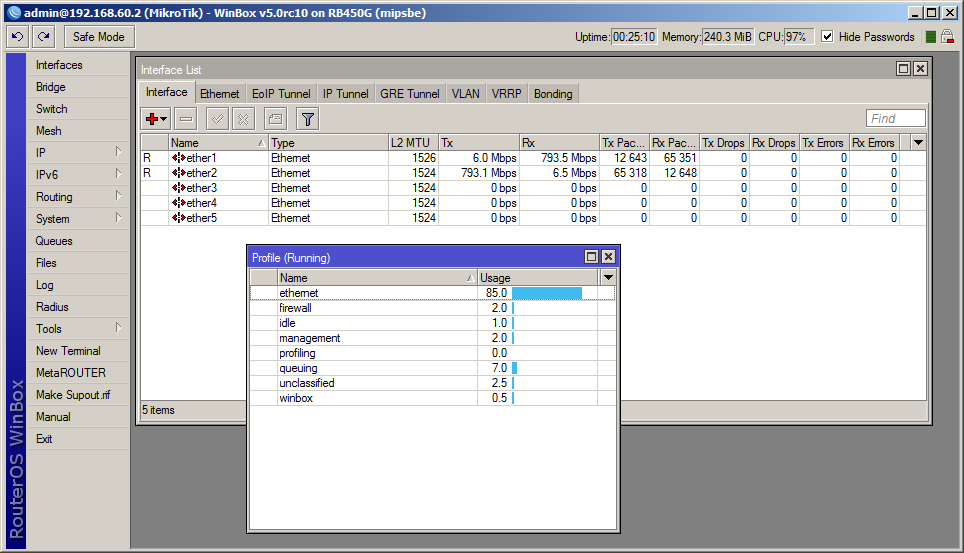Click the CPU 97% value field
Viewport: 964px width, 553px height.
(x=799, y=37)
